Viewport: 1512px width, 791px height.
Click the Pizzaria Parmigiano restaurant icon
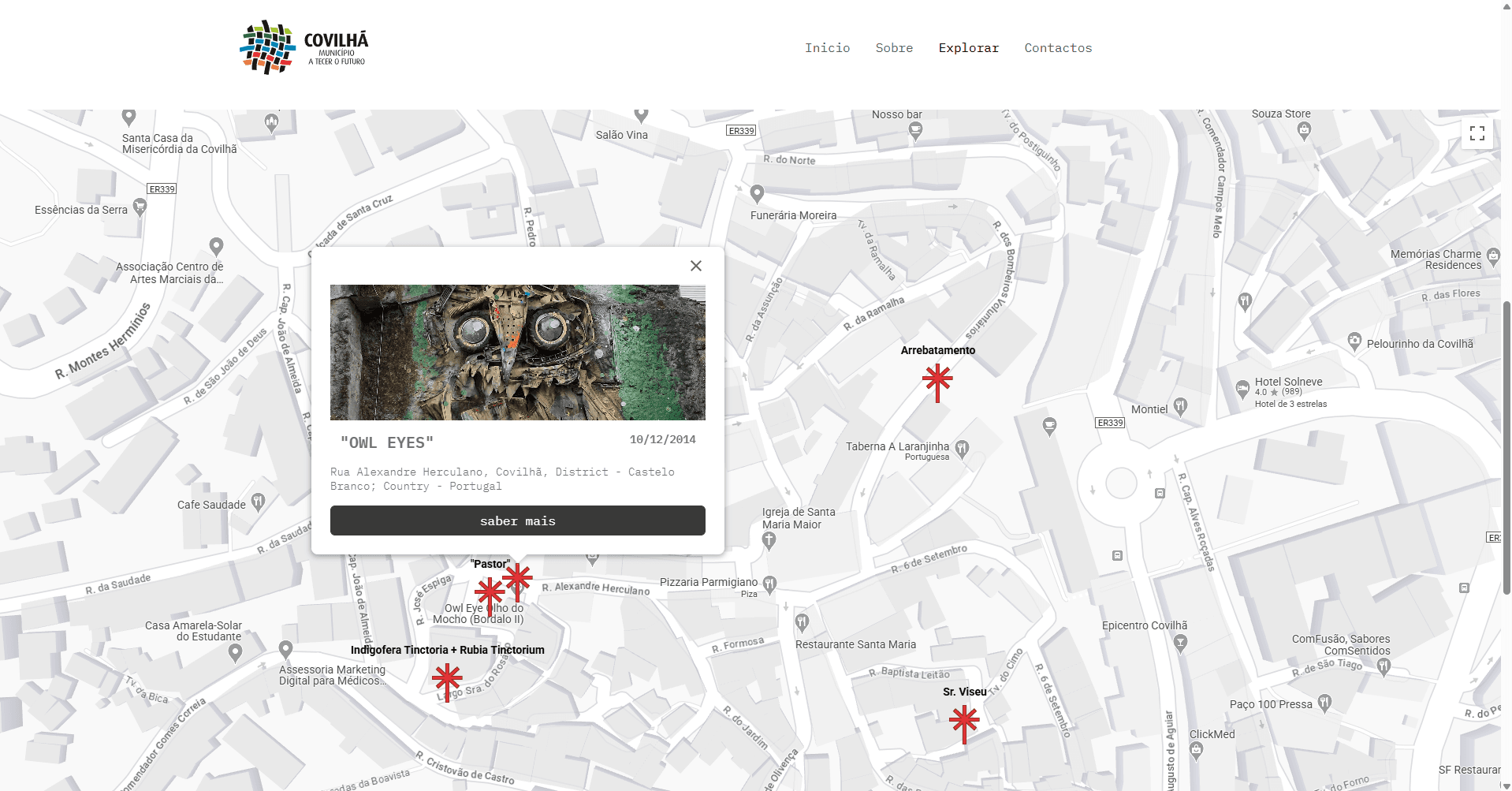tap(770, 584)
